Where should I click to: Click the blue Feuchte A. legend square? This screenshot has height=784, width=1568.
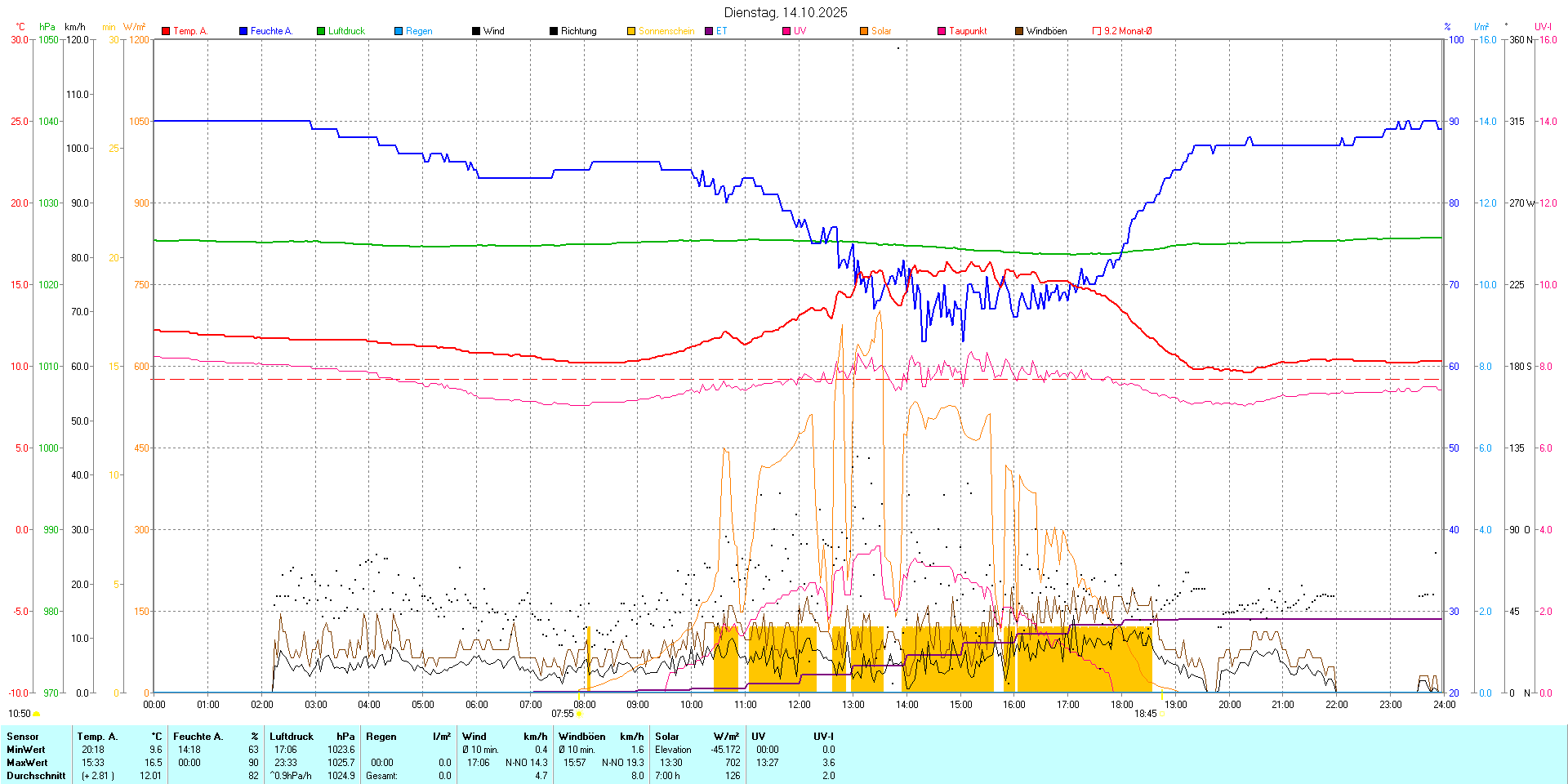pos(243,31)
